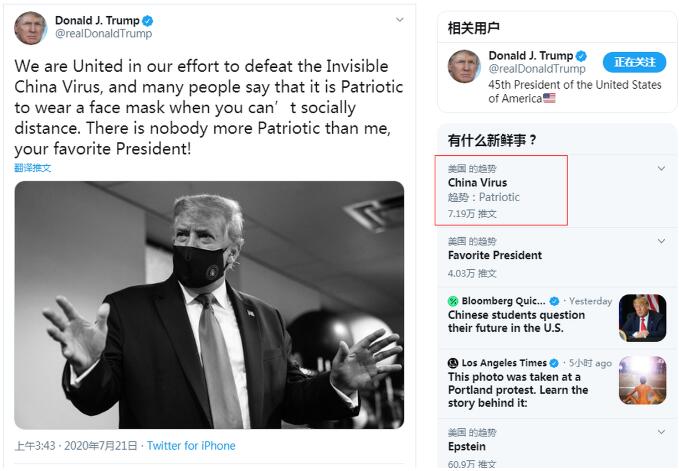Screen dimensions: 679x471
Task: Click the verified badge beside tweet author name
Action: click(148, 20)
